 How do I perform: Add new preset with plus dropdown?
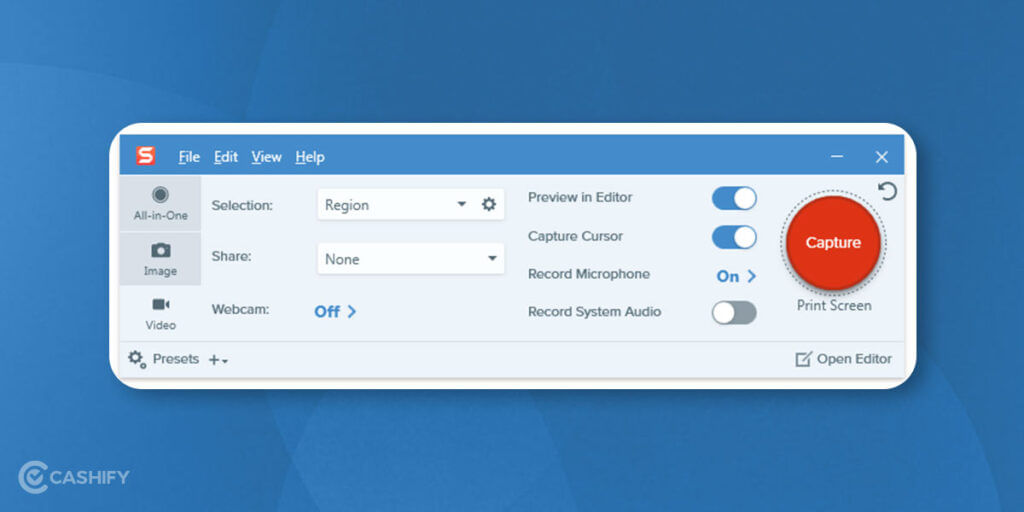[218, 360]
